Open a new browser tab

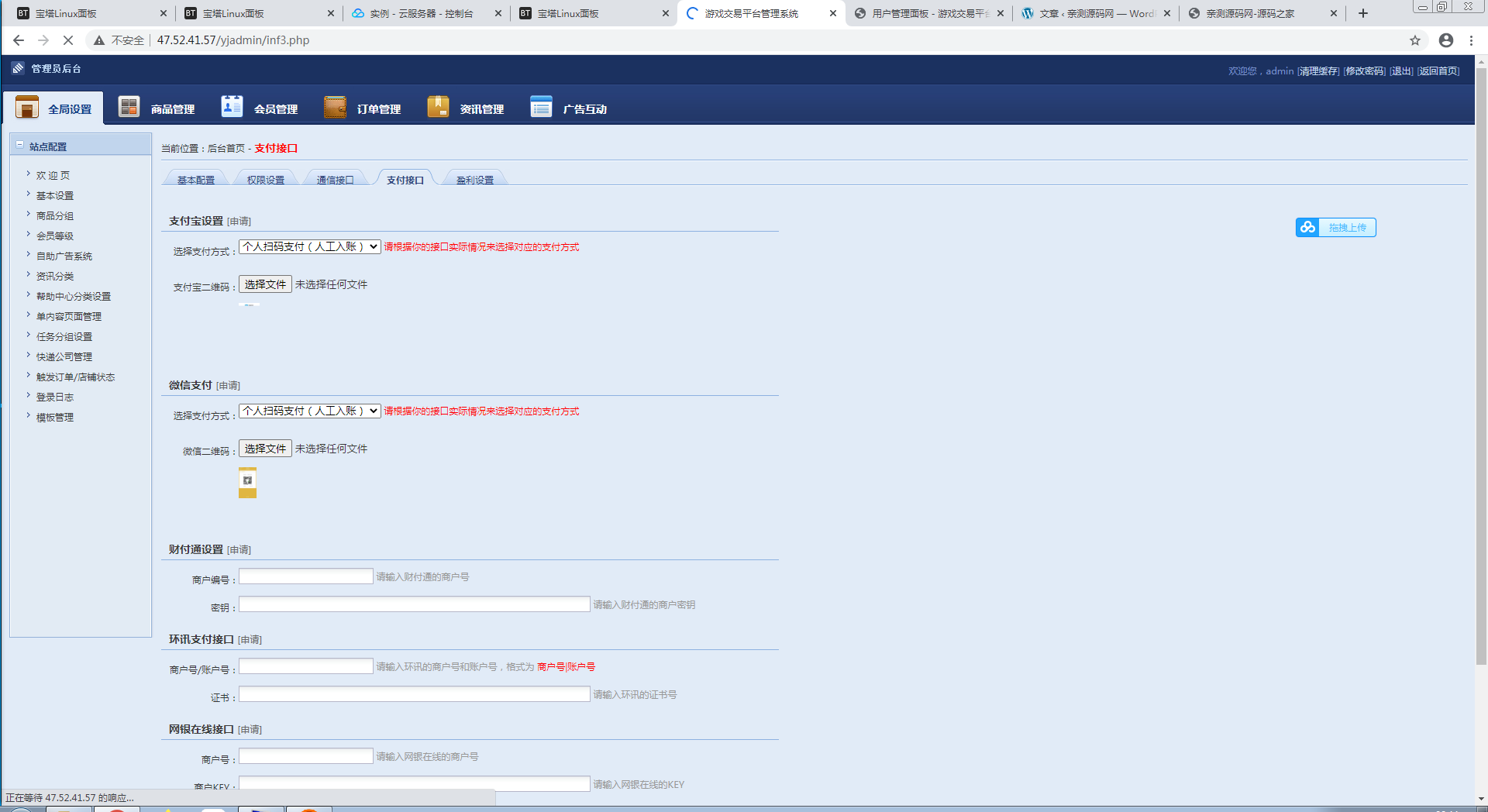click(1363, 13)
